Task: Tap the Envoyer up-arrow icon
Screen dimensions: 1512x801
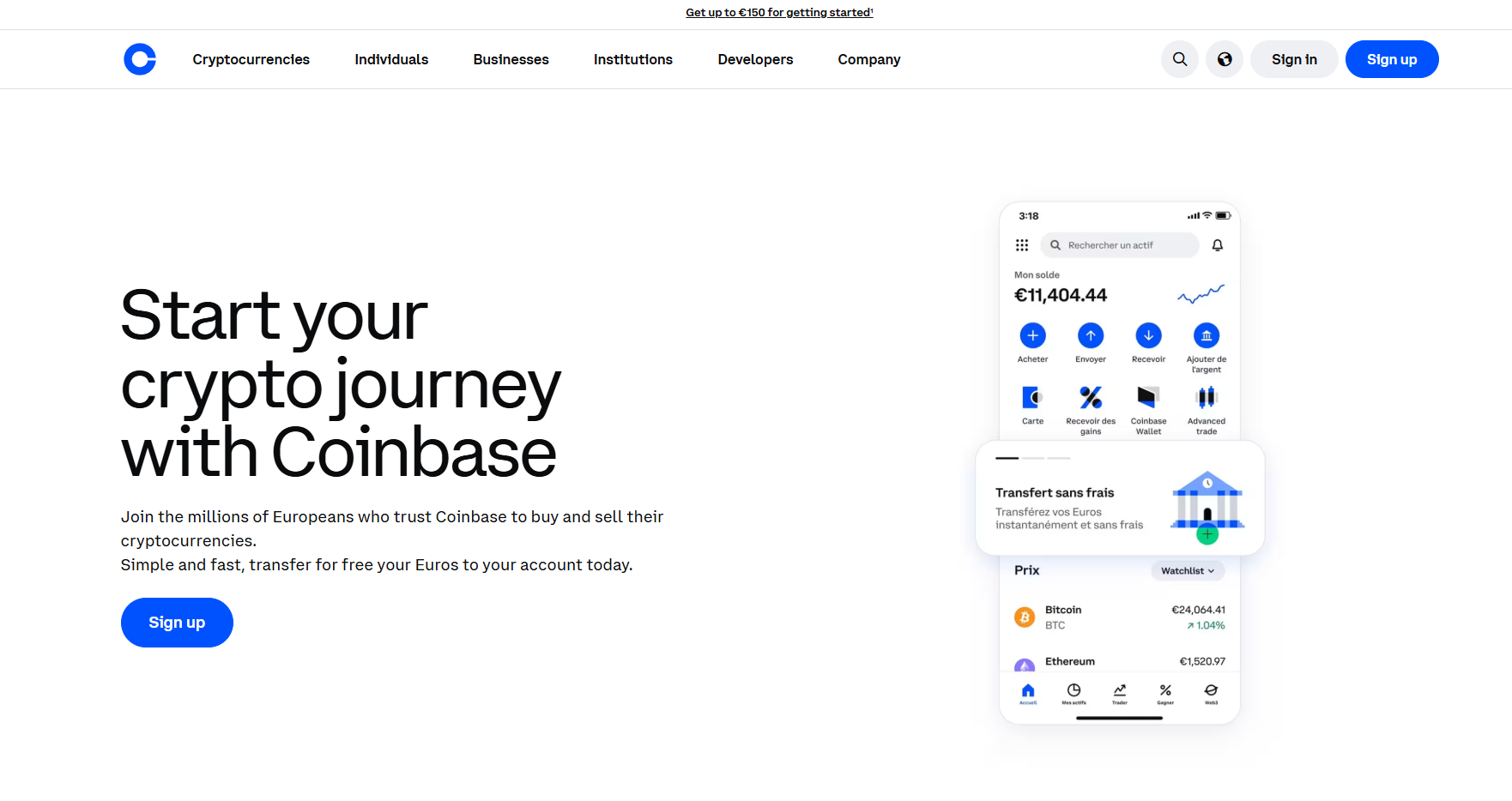Action: point(1091,335)
